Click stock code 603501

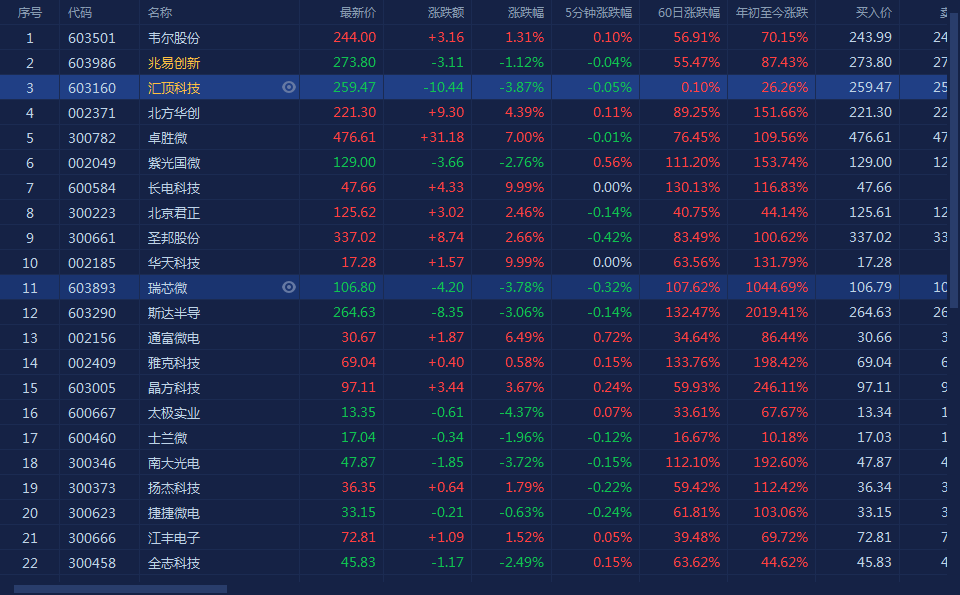(x=92, y=38)
